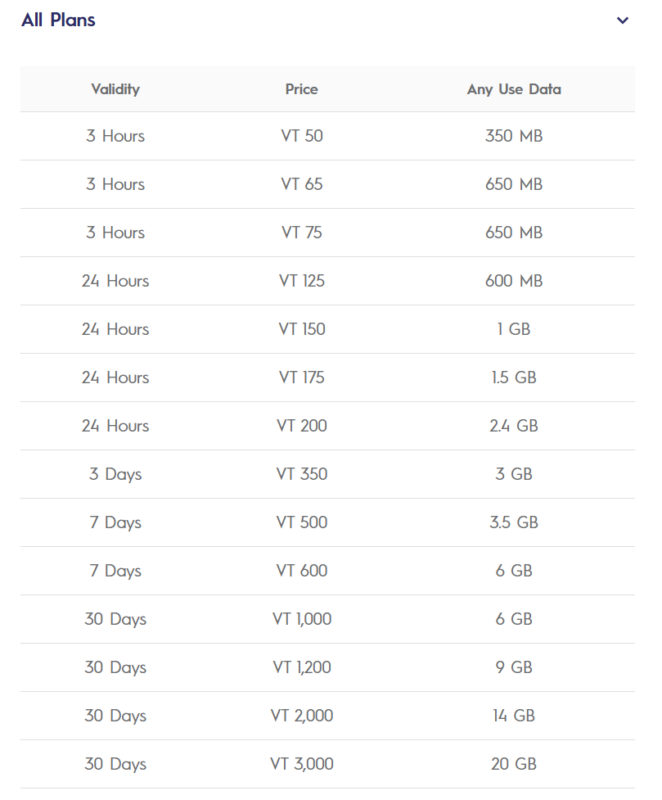
Task: Select the Validity column header
Action: (115, 89)
